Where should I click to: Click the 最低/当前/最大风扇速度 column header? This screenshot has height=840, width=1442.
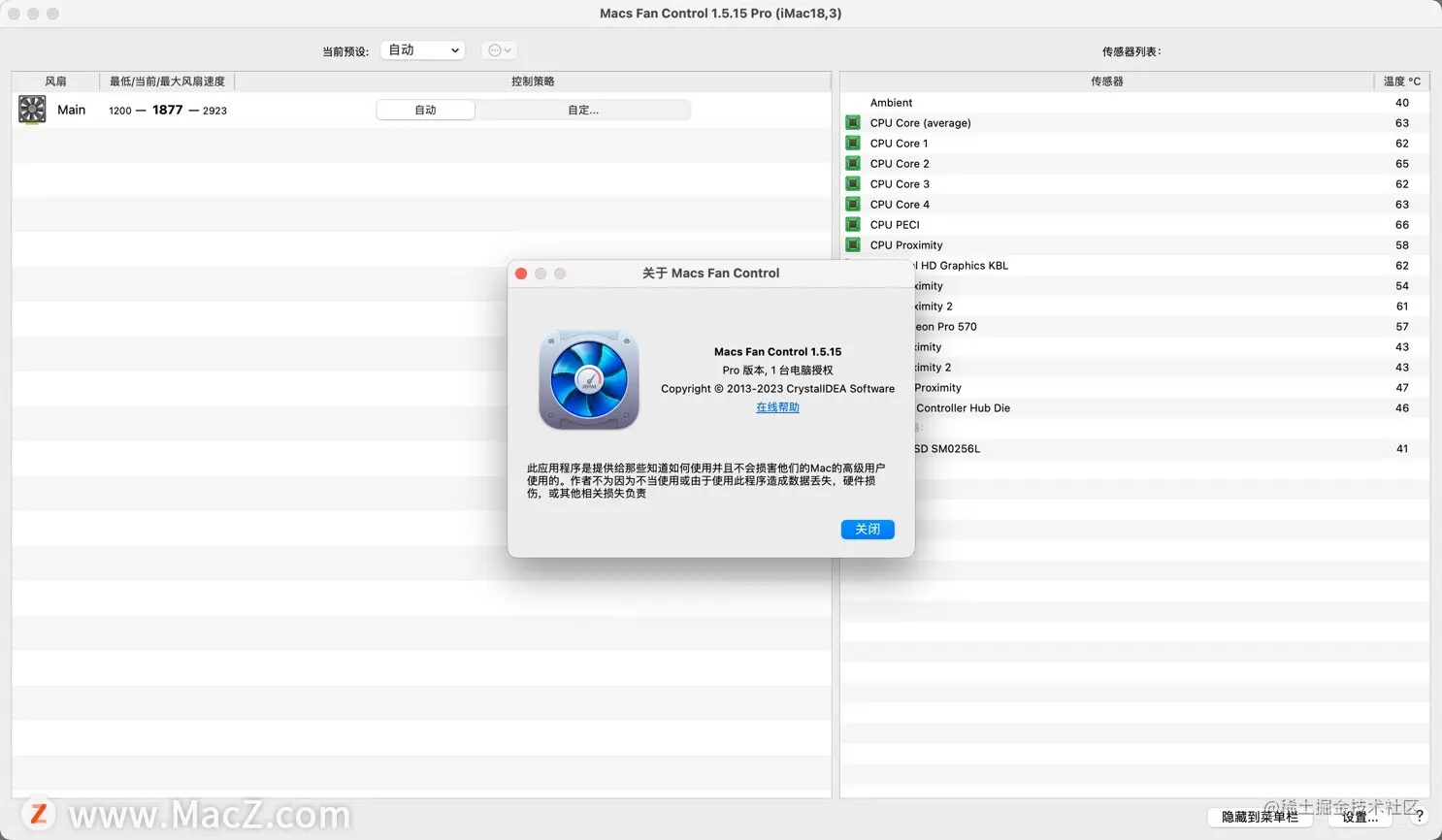click(x=167, y=81)
